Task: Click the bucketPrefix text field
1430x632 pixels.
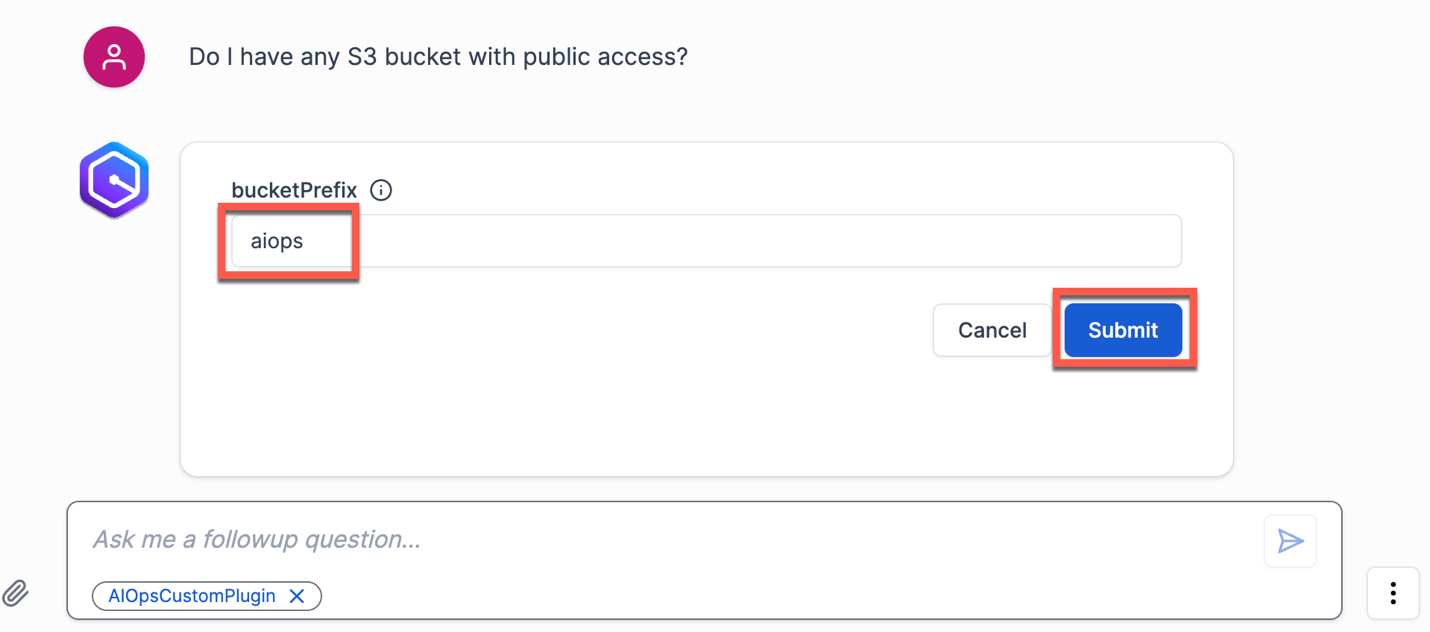Action: (700, 240)
